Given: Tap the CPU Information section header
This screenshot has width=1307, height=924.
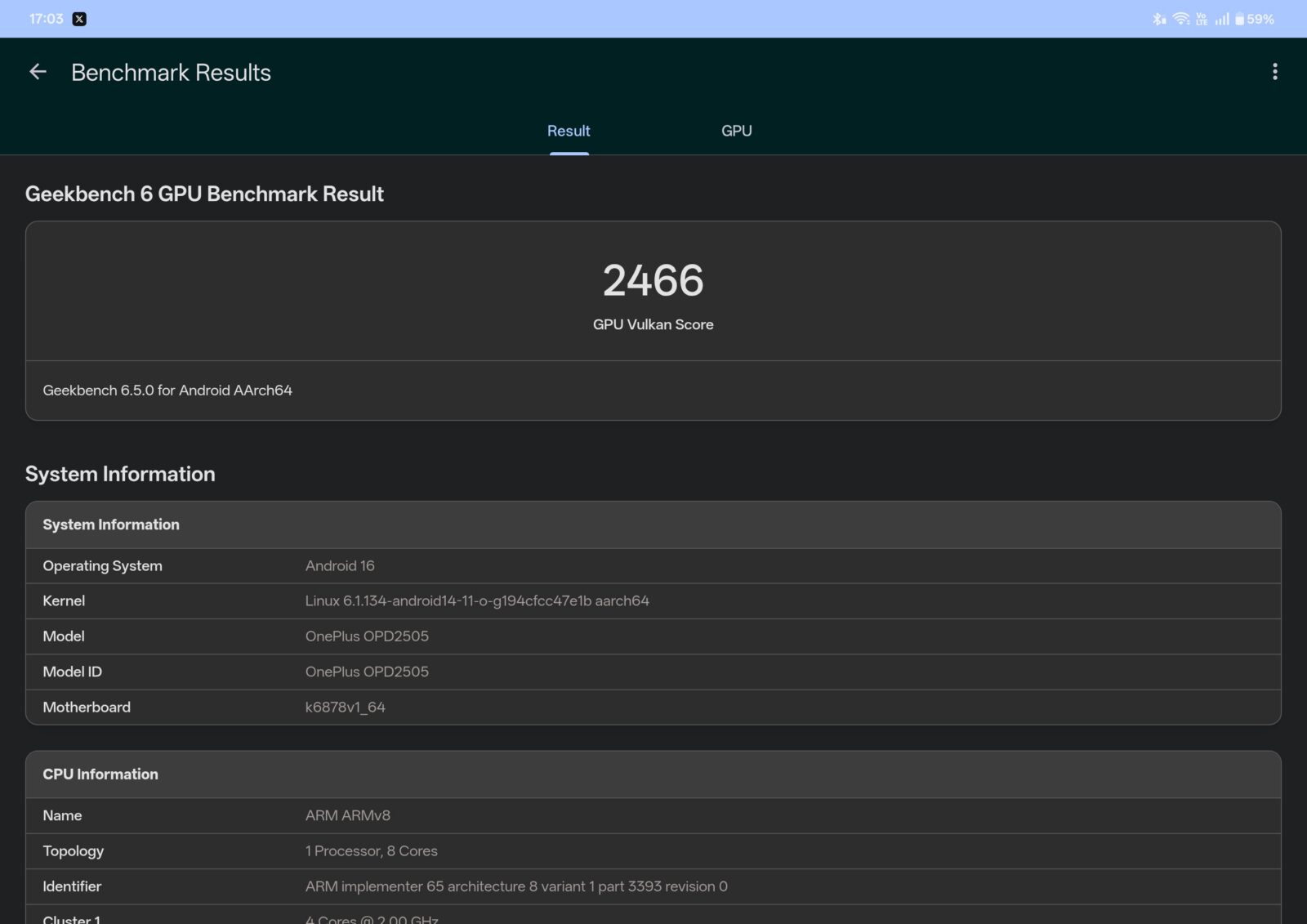Looking at the screenshot, I should click(100, 774).
